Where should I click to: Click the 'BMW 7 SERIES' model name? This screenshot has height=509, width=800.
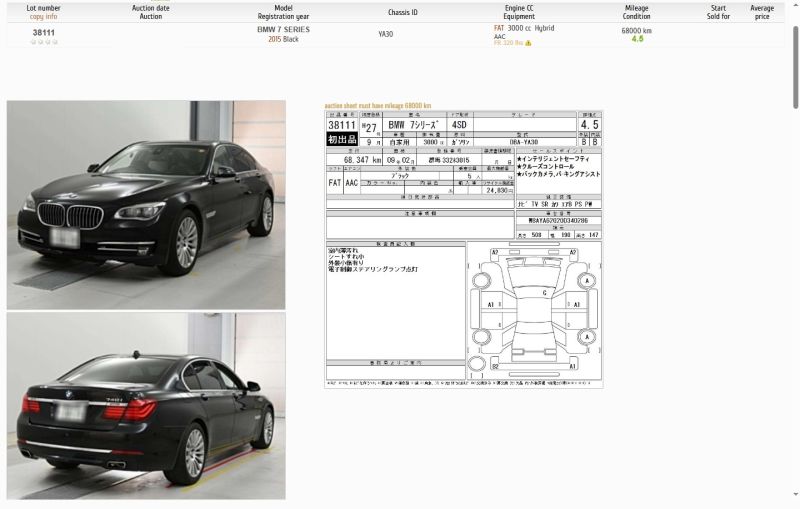coord(283,30)
